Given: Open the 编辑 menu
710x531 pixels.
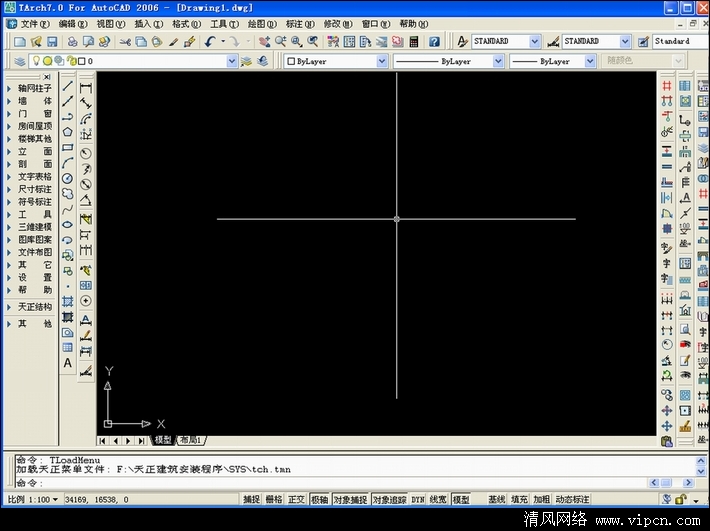Looking at the screenshot, I should point(72,24).
